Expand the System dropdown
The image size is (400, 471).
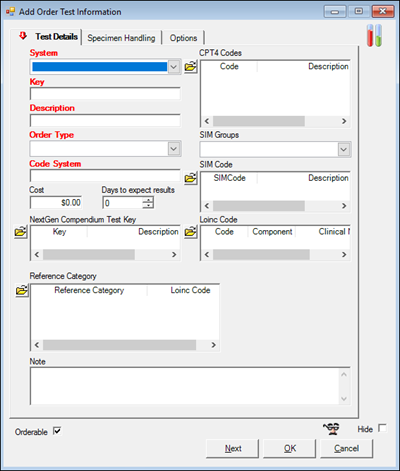click(174, 67)
